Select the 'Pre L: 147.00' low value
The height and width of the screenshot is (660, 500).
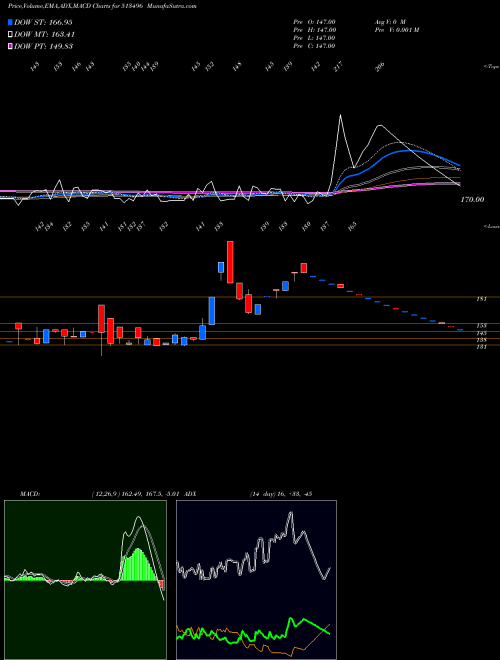(314, 38)
